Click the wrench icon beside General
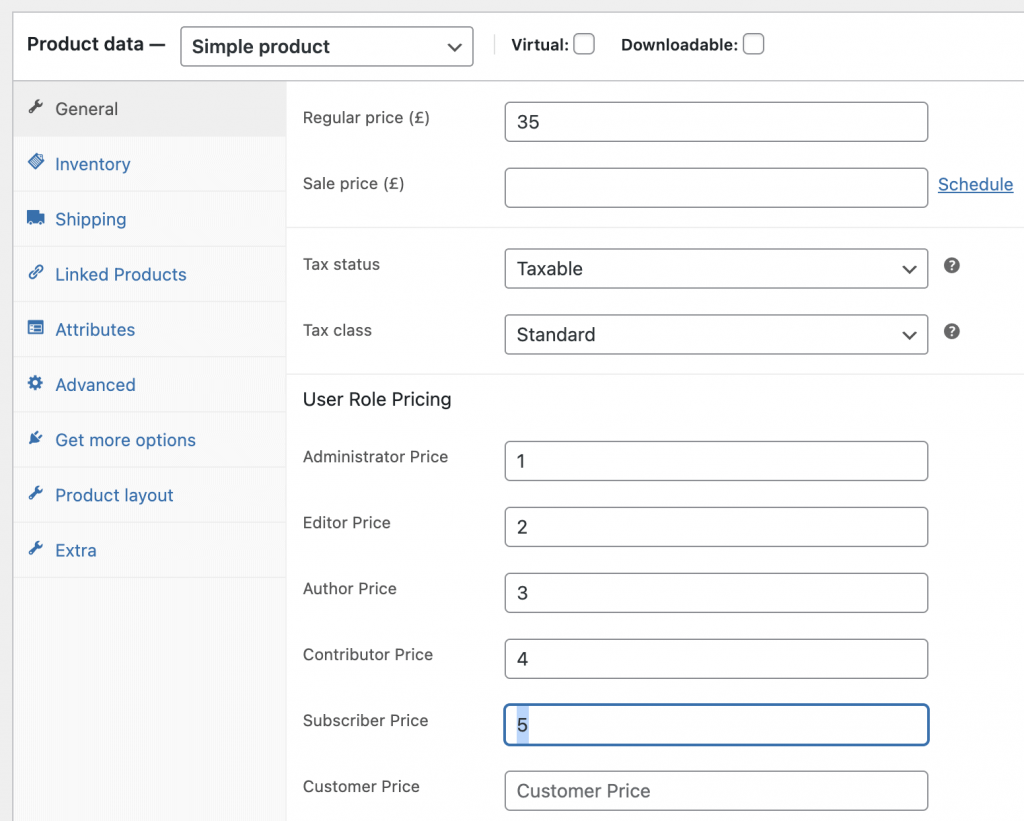This screenshot has height=821, width=1024. [x=36, y=108]
